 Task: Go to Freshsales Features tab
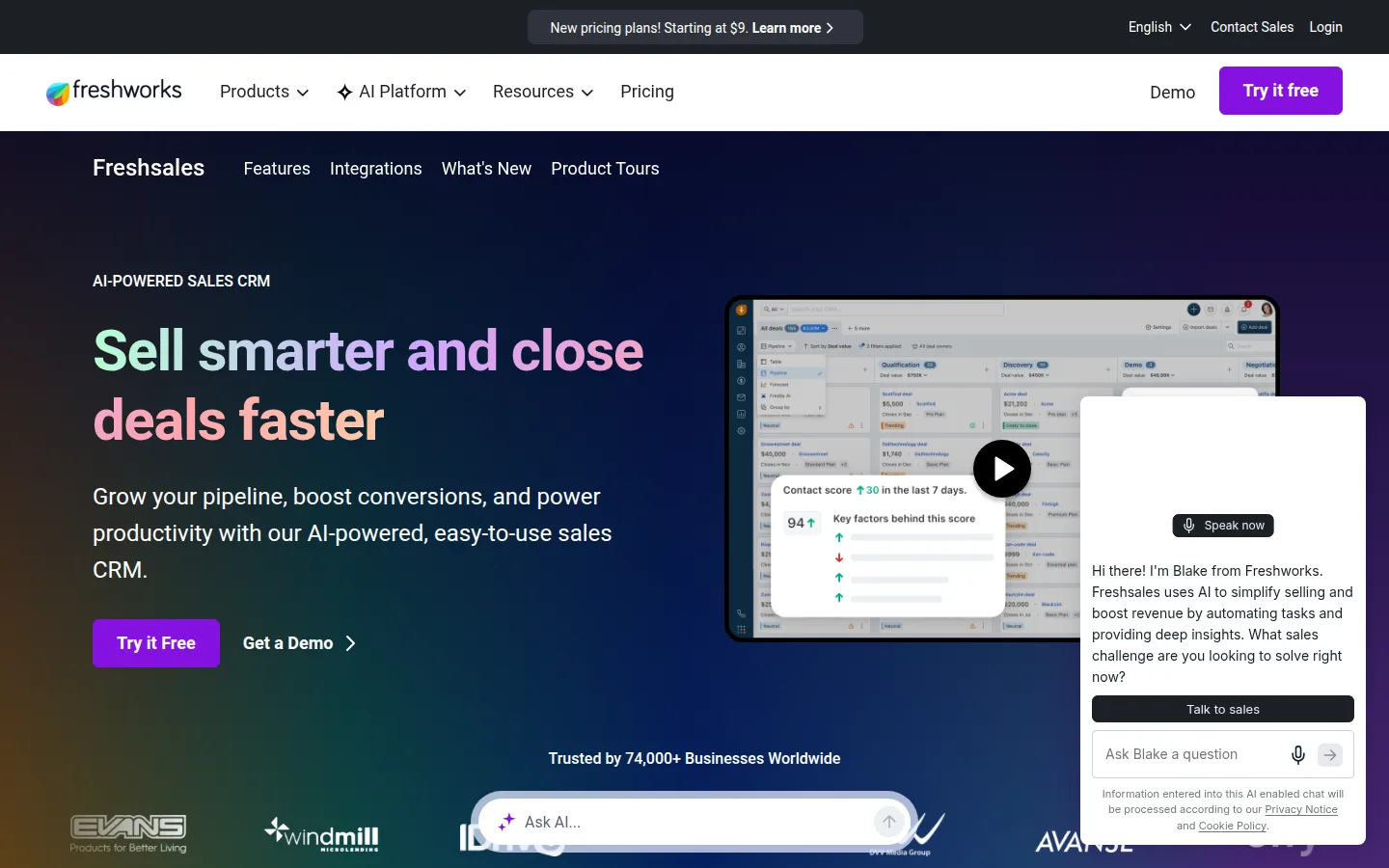coord(277,169)
